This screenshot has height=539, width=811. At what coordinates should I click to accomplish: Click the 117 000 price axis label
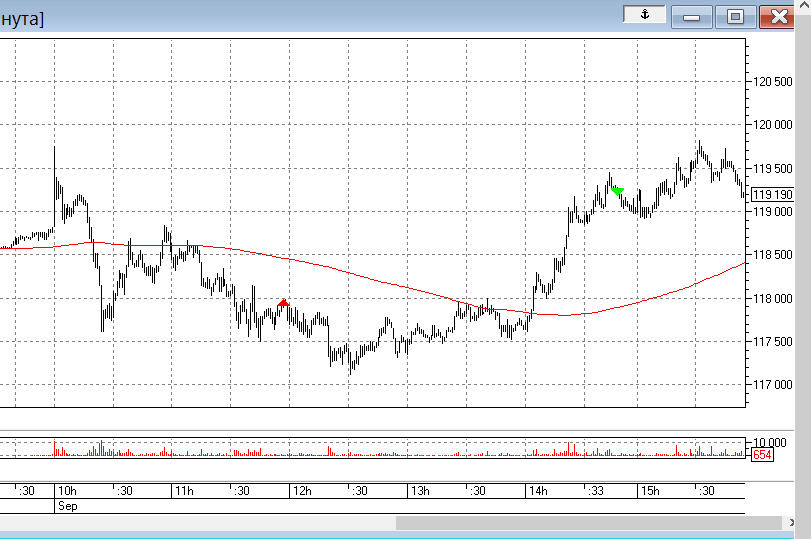(772, 384)
